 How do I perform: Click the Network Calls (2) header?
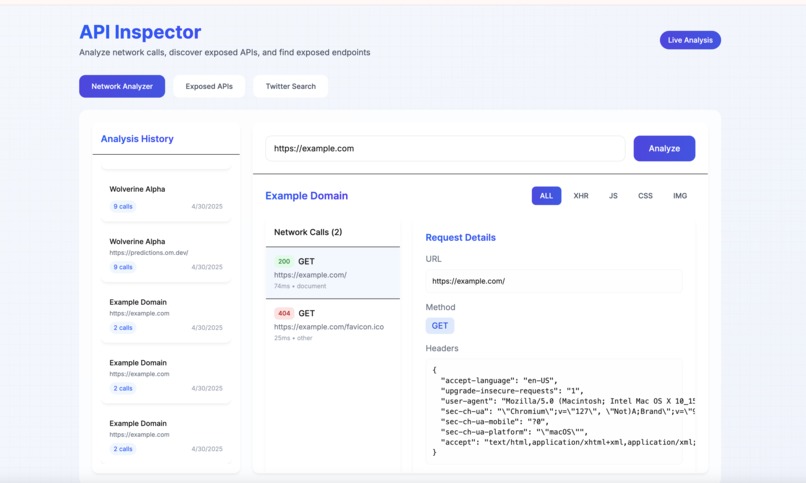[308, 232]
